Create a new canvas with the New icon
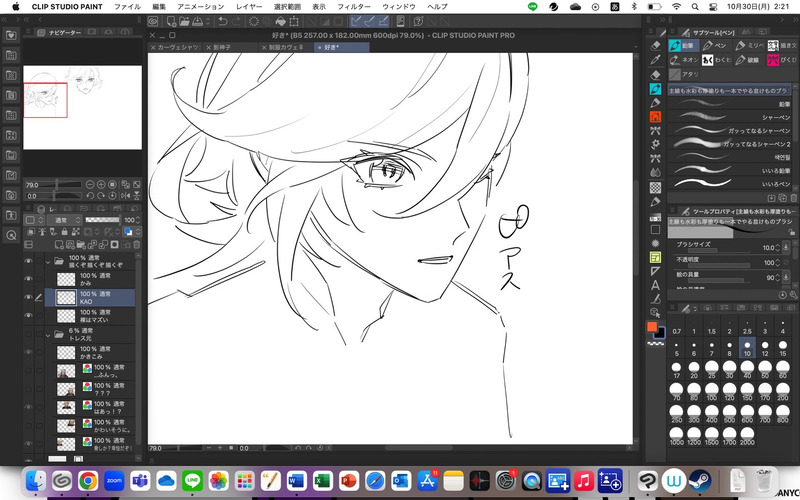The height and width of the screenshot is (500, 800). [171, 21]
